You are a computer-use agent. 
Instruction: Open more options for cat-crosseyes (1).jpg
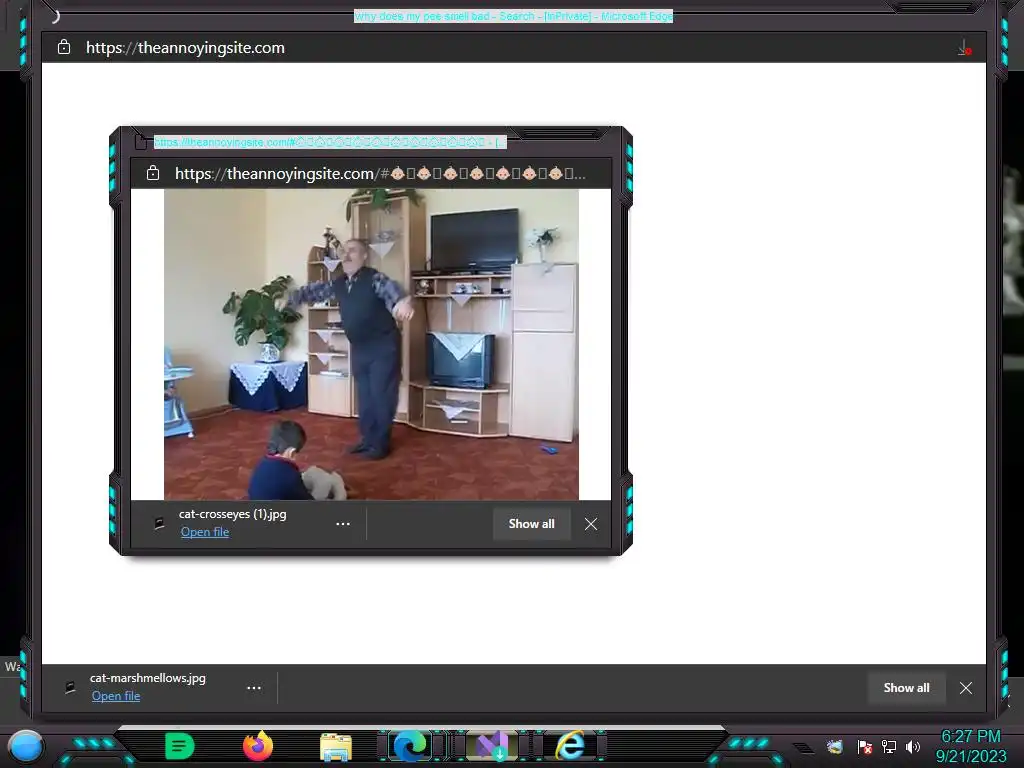pos(343,524)
